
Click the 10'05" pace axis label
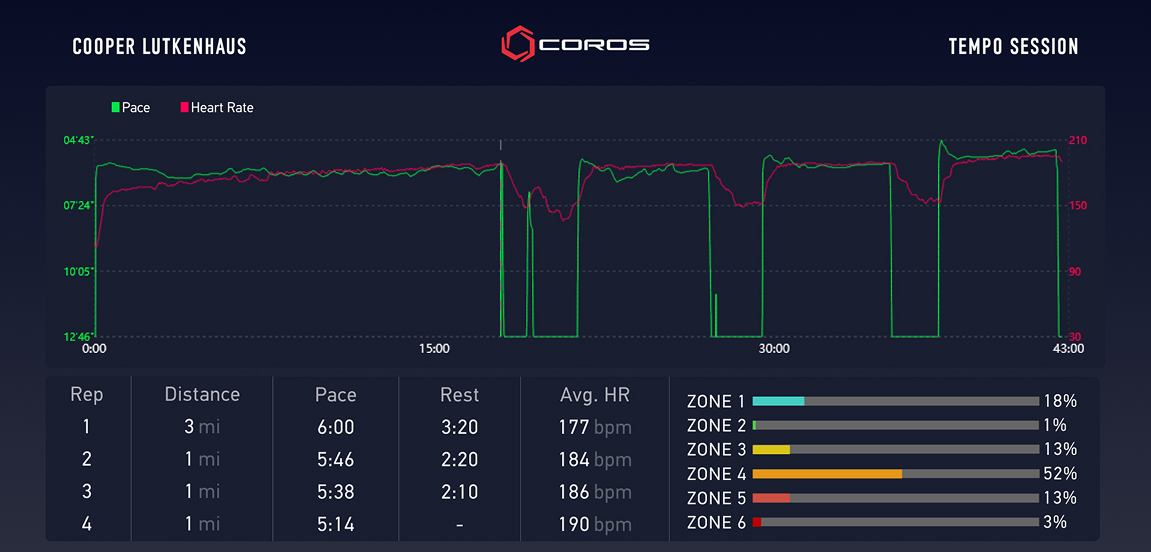coord(81,272)
